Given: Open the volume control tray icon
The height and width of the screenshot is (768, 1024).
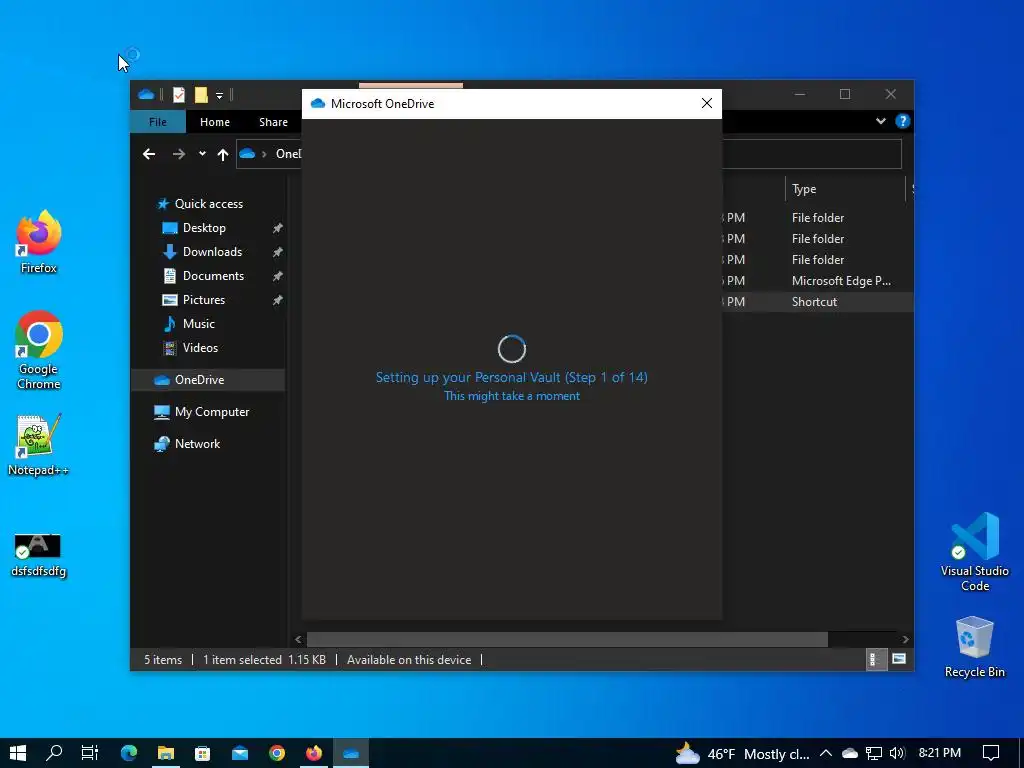Looking at the screenshot, I should tap(897, 754).
